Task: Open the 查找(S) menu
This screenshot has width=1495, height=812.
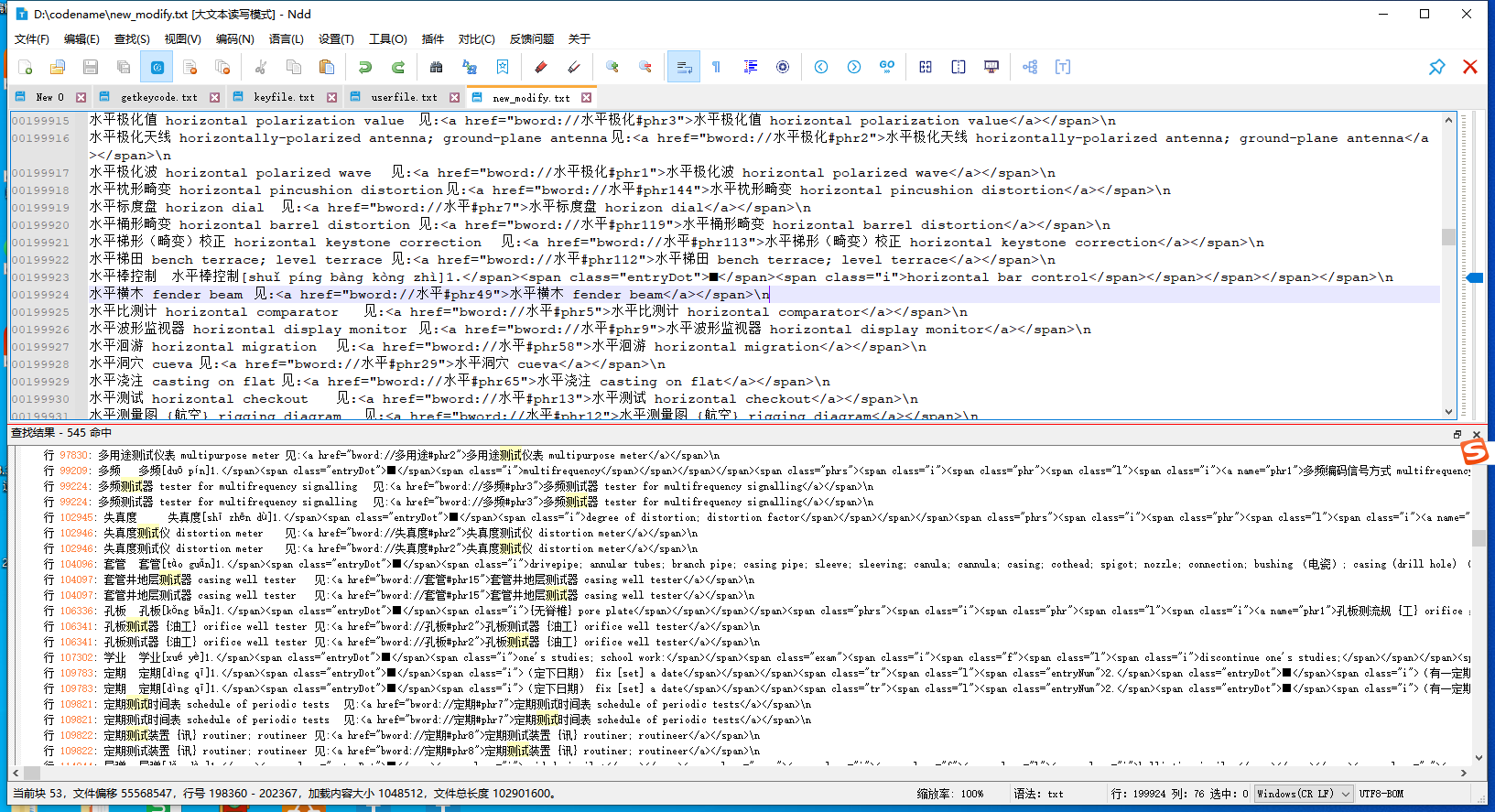Action: point(132,38)
